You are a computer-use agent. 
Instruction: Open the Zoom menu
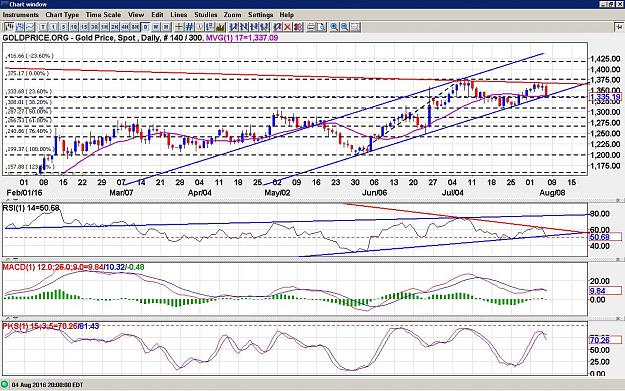tap(232, 15)
